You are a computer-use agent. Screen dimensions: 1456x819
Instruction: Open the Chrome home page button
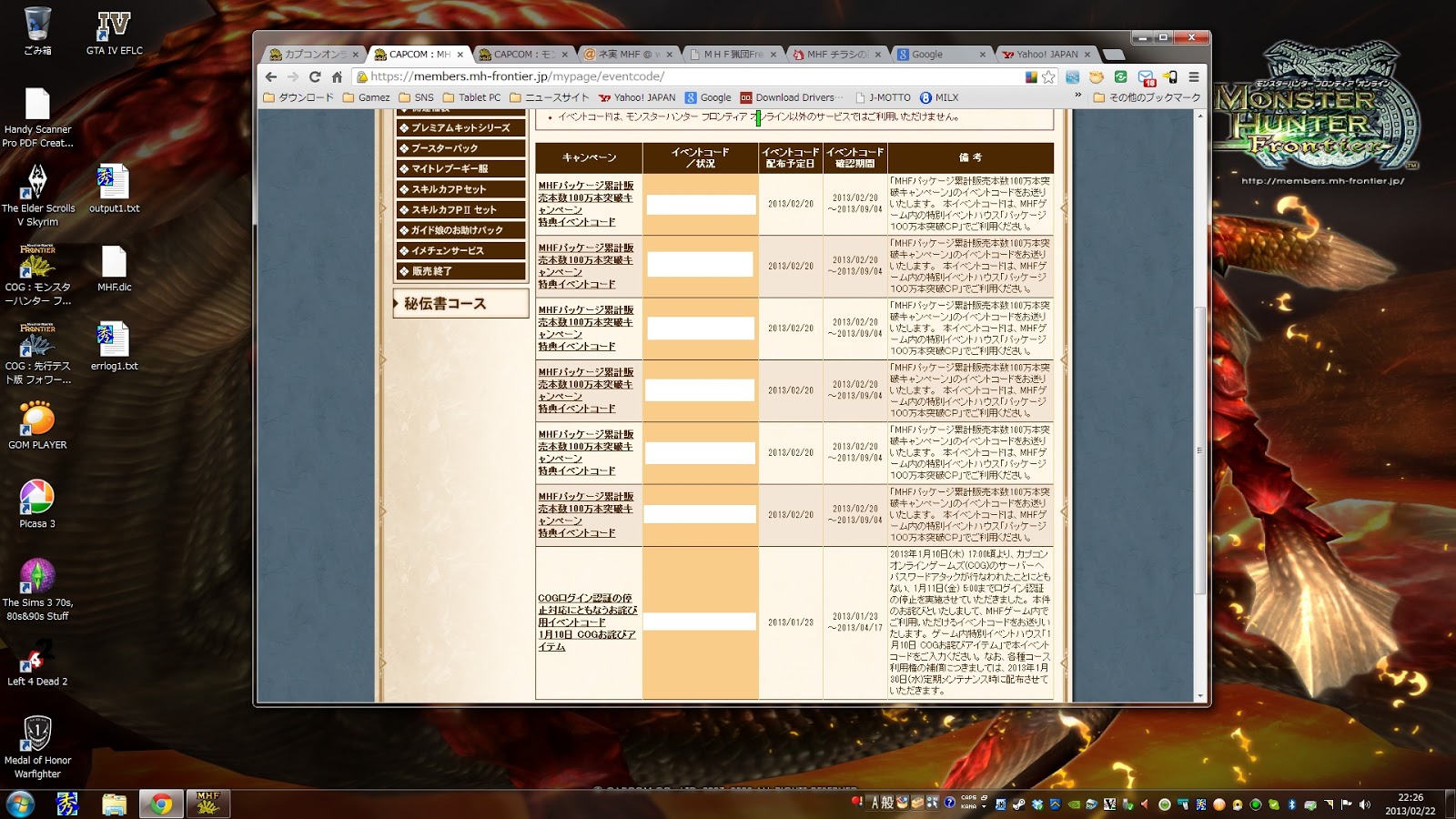click(x=337, y=76)
